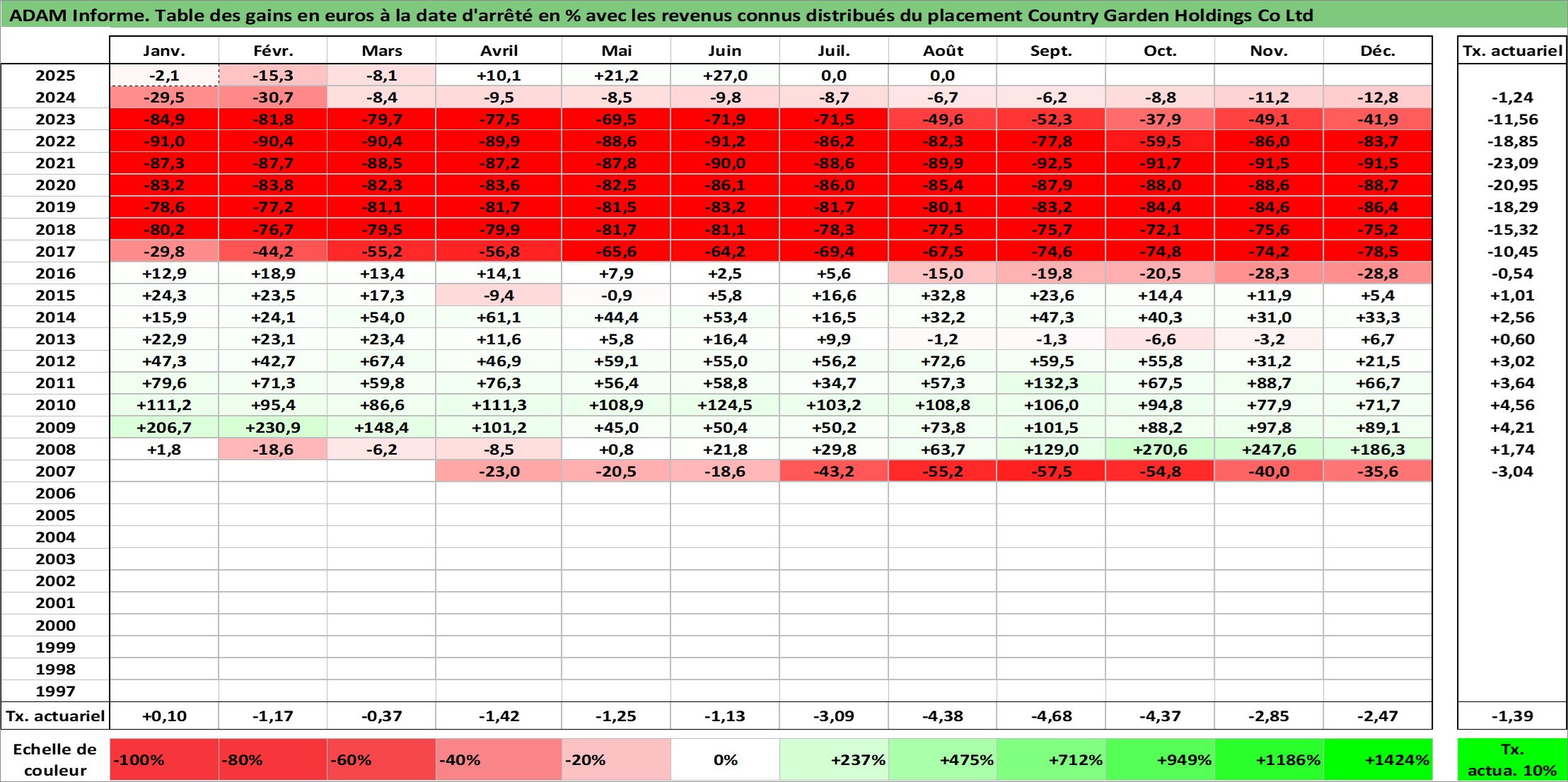Select the actuarial rate value -3,04
Viewport: 1568px width, 782px height.
point(1512,472)
